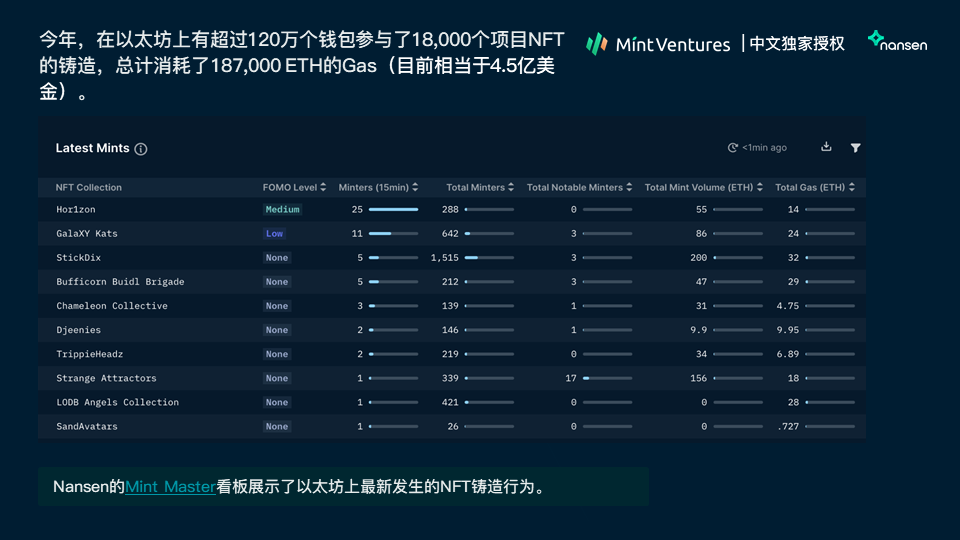
Task: Click the Latest Mints info icon
Action: click(141, 149)
